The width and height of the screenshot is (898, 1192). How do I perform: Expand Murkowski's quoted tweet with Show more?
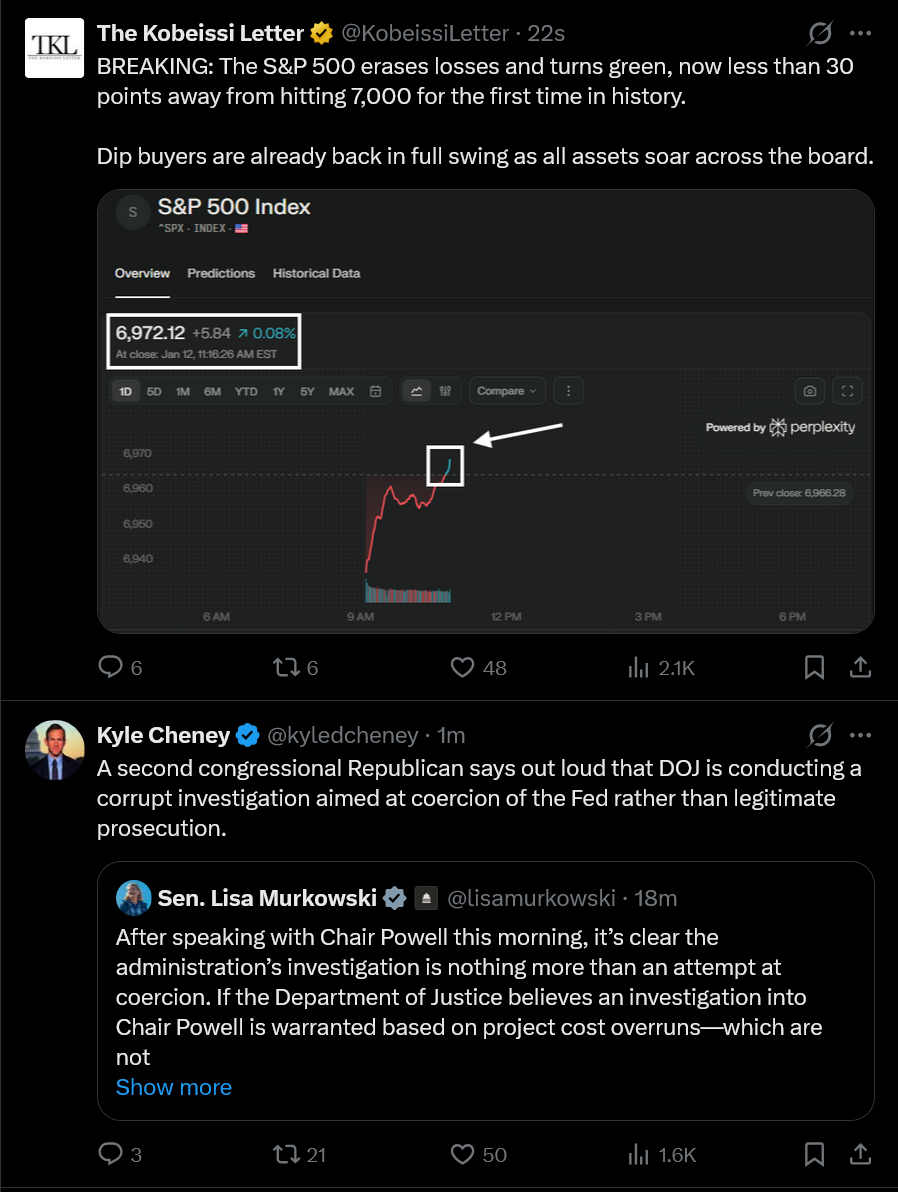[173, 1087]
